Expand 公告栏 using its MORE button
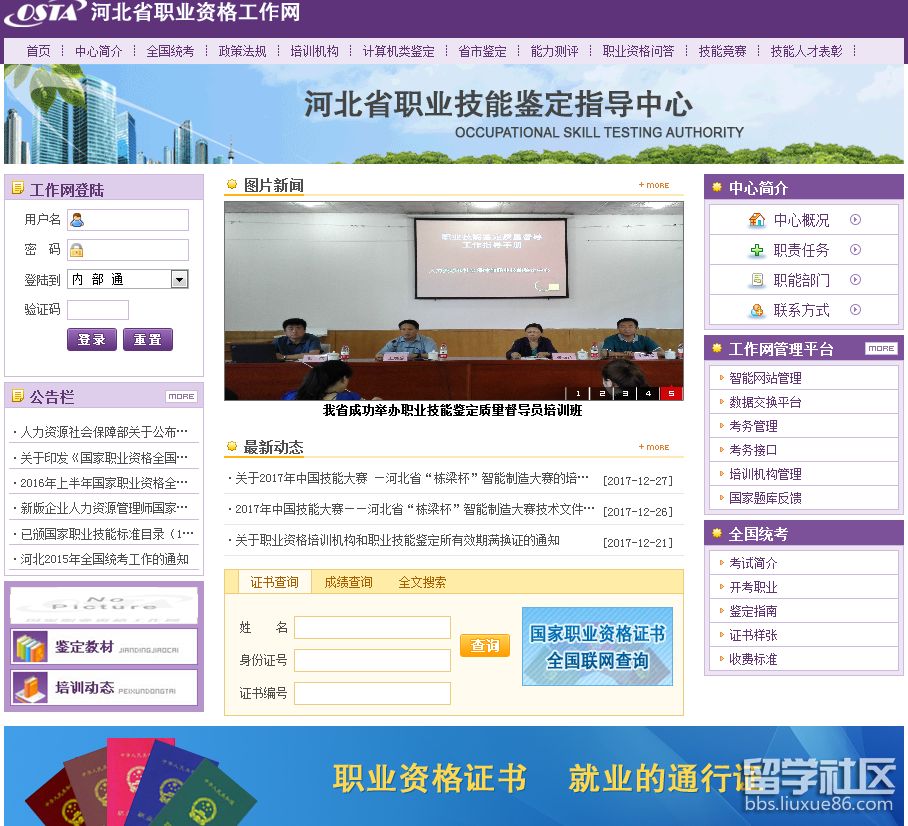 coord(181,396)
